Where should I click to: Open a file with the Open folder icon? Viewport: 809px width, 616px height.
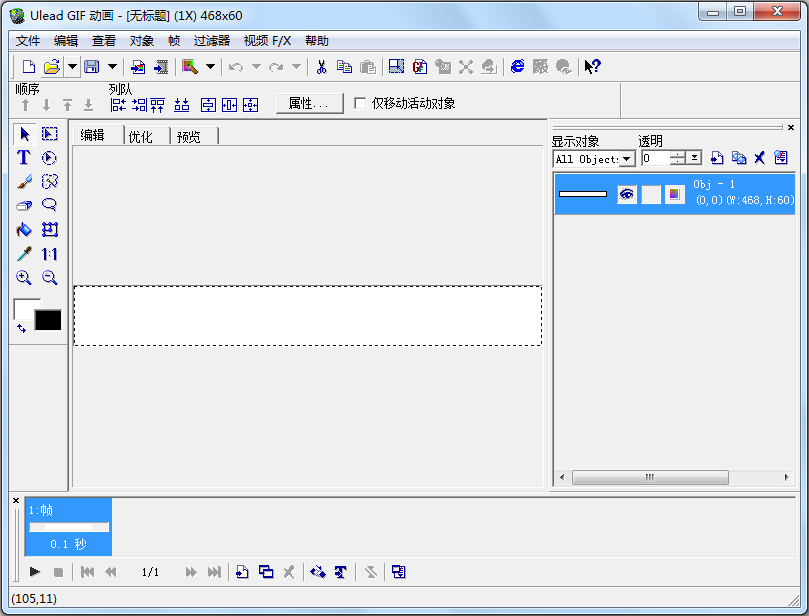(52, 66)
